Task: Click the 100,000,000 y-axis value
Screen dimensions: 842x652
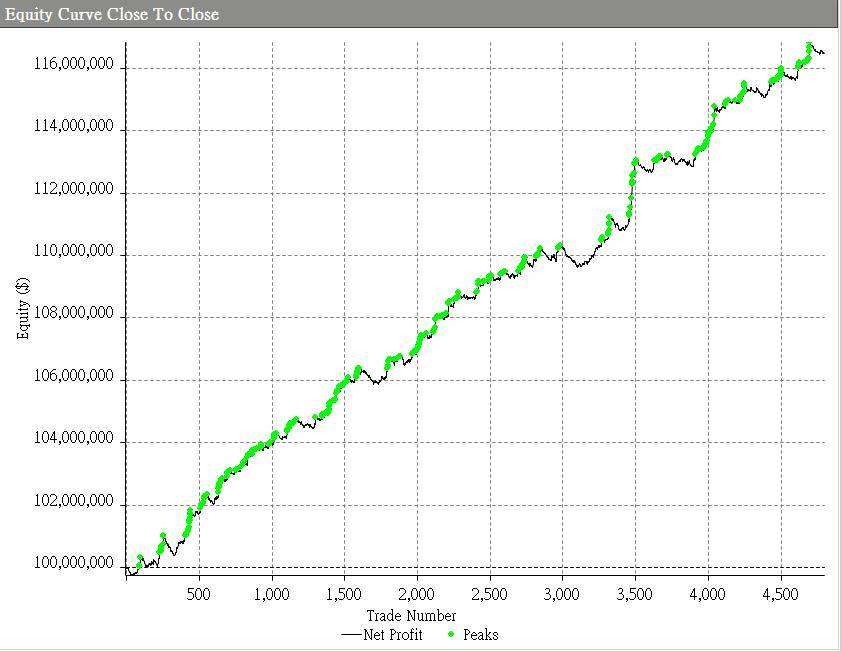Action: (74, 563)
